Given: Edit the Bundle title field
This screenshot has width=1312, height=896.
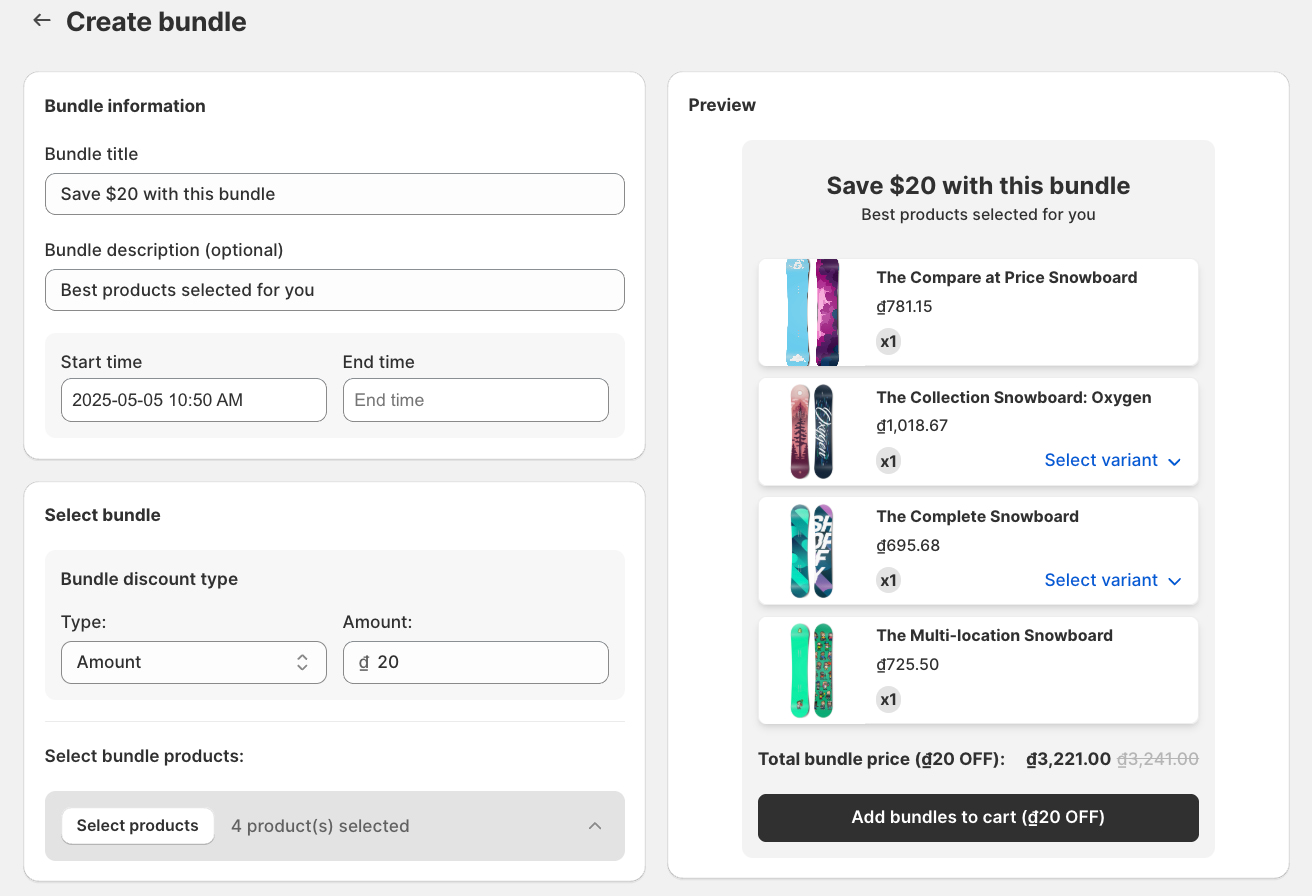Looking at the screenshot, I should click(x=335, y=194).
